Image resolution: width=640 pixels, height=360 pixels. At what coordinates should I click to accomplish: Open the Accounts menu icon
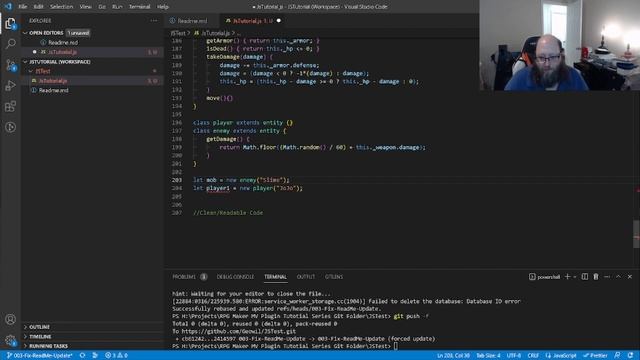10,319
